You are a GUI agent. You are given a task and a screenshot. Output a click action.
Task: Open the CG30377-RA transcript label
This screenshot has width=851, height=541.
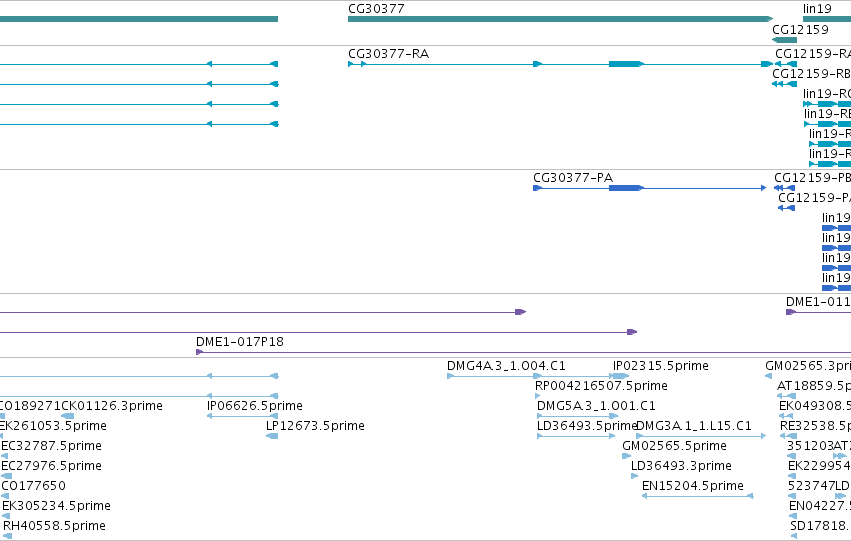(x=388, y=54)
